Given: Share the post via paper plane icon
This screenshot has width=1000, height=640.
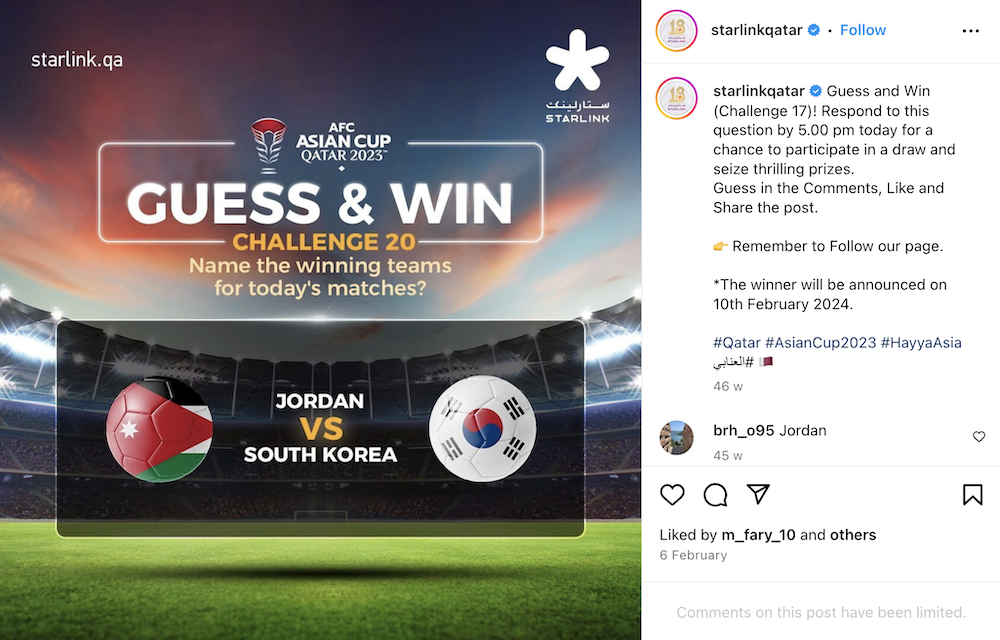Looking at the screenshot, I should [x=758, y=494].
